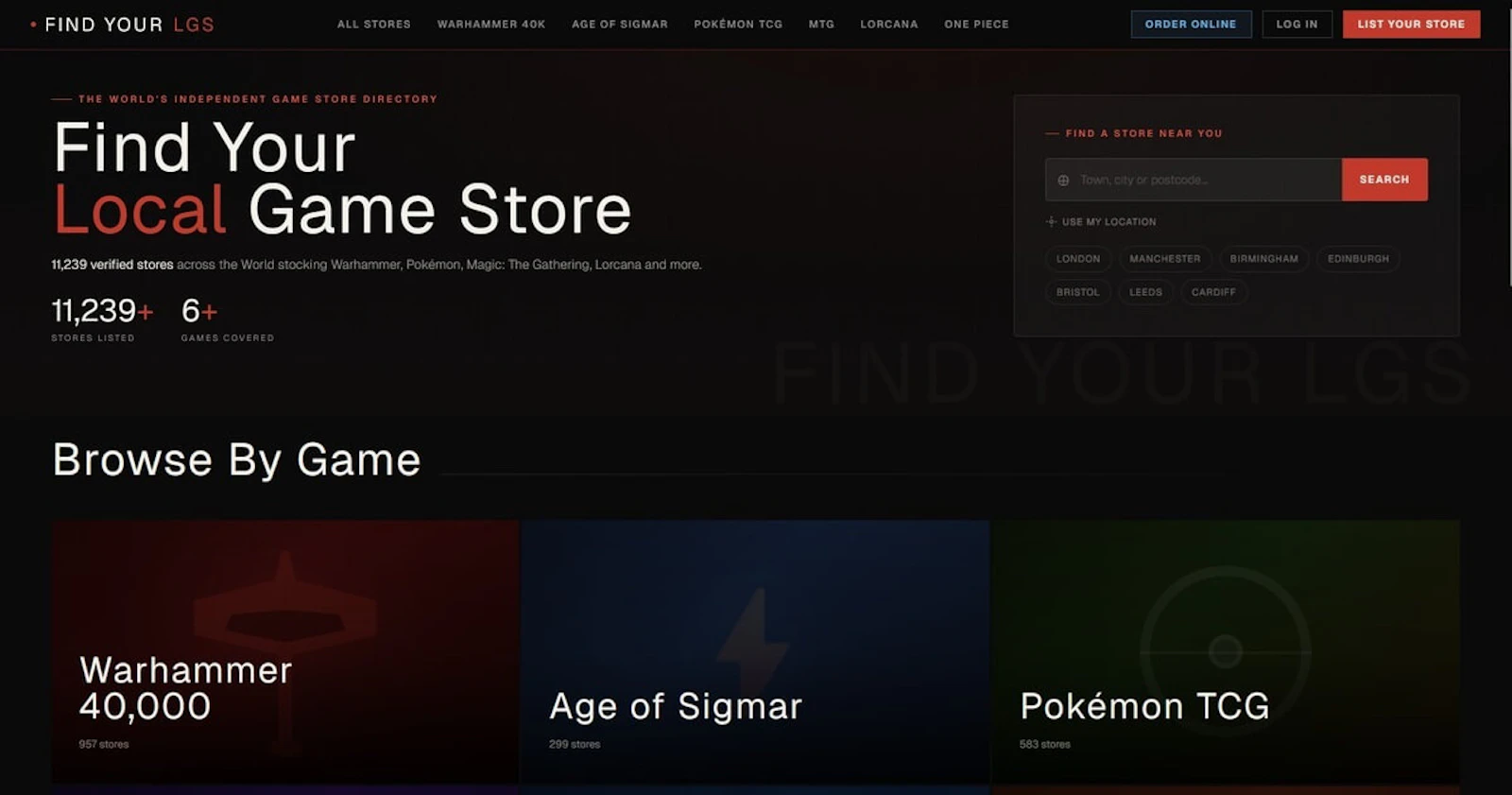This screenshot has height=795, width=1512.
Task: Pick the Bristol city chip
Action: click(x=1078, y=292)
